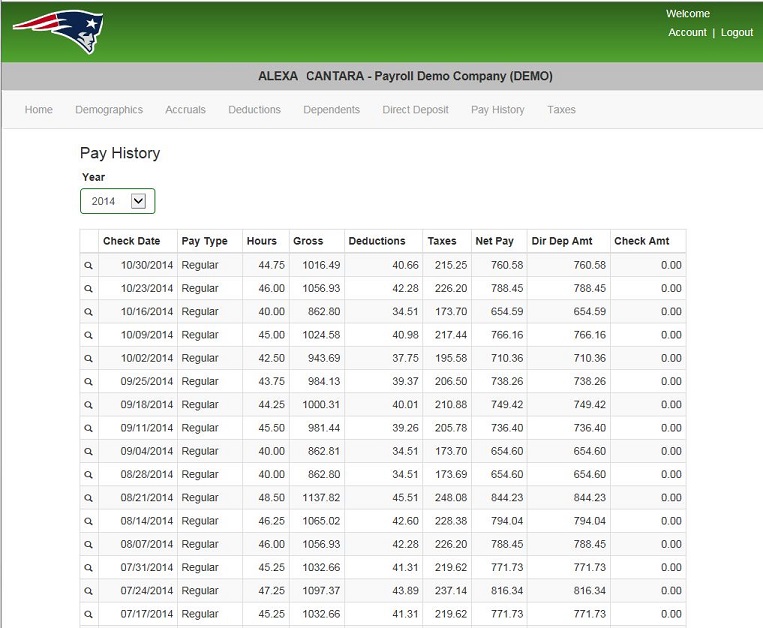
Task: View the 07/31/2014 paycheck via magnifier icon
Action: pyautogui.click(x=89, y=568)
